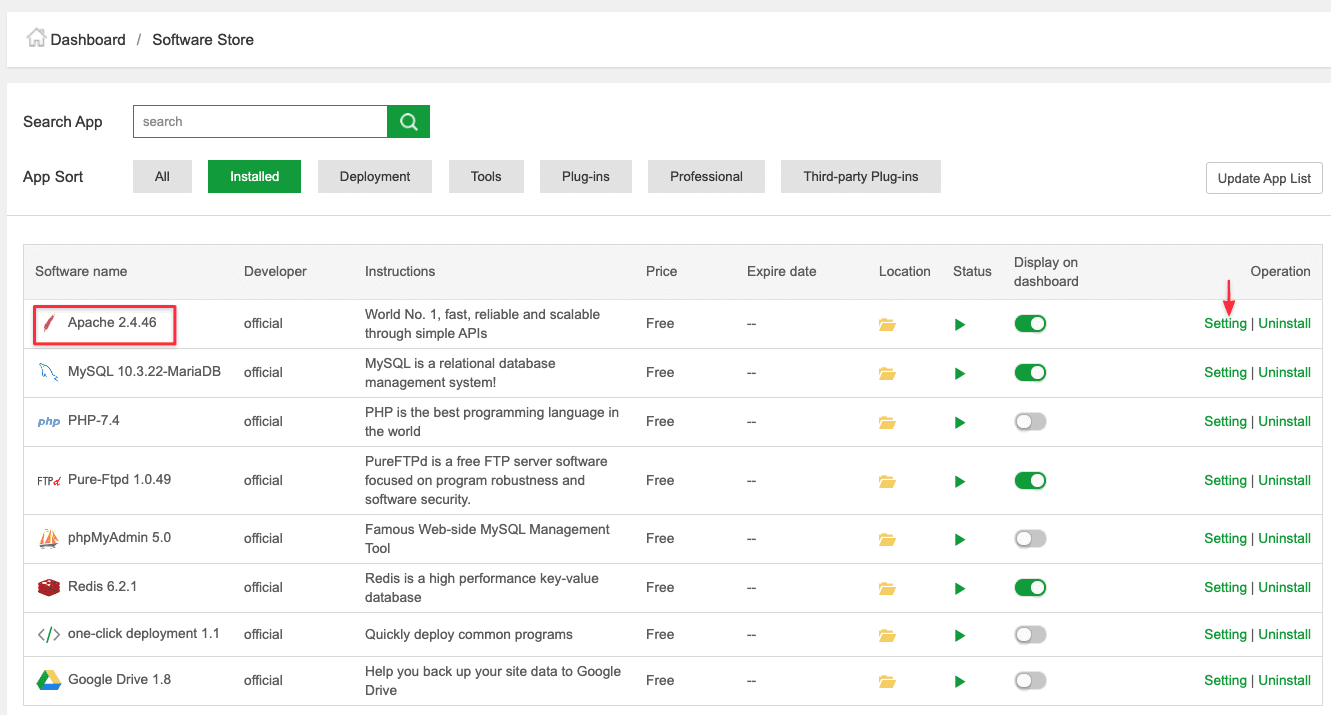Focus the Search App input field
The height and width of the screenshot is (715, 1331).
(x=260, y=122)
